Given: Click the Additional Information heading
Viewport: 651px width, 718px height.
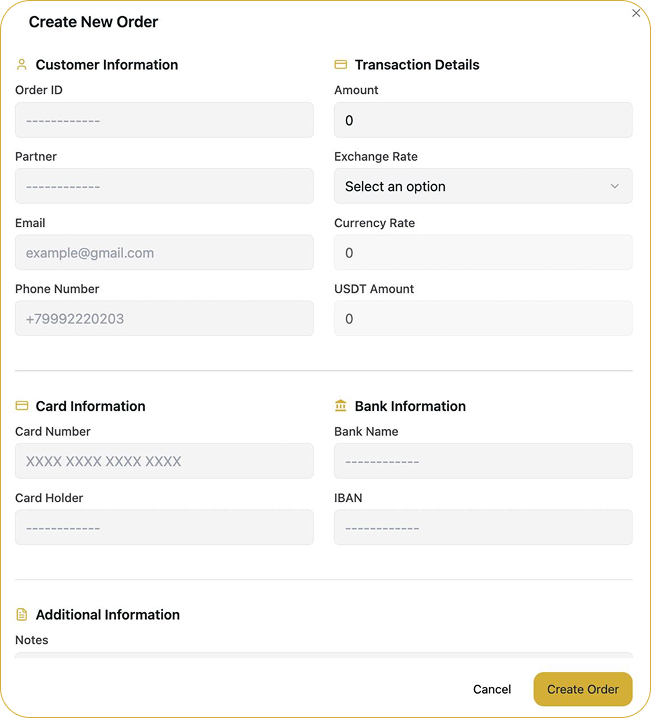Looking at the screenshot, I should [108, 615].
